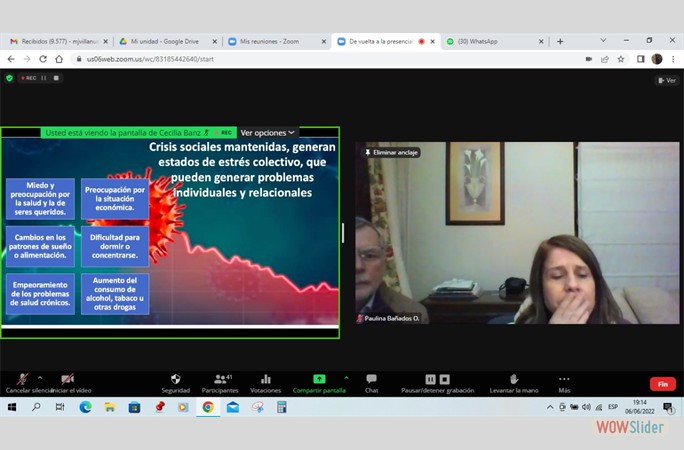
Task: Change layout with the Ver button
Action: pyautogui.click(x=667, y=80)
